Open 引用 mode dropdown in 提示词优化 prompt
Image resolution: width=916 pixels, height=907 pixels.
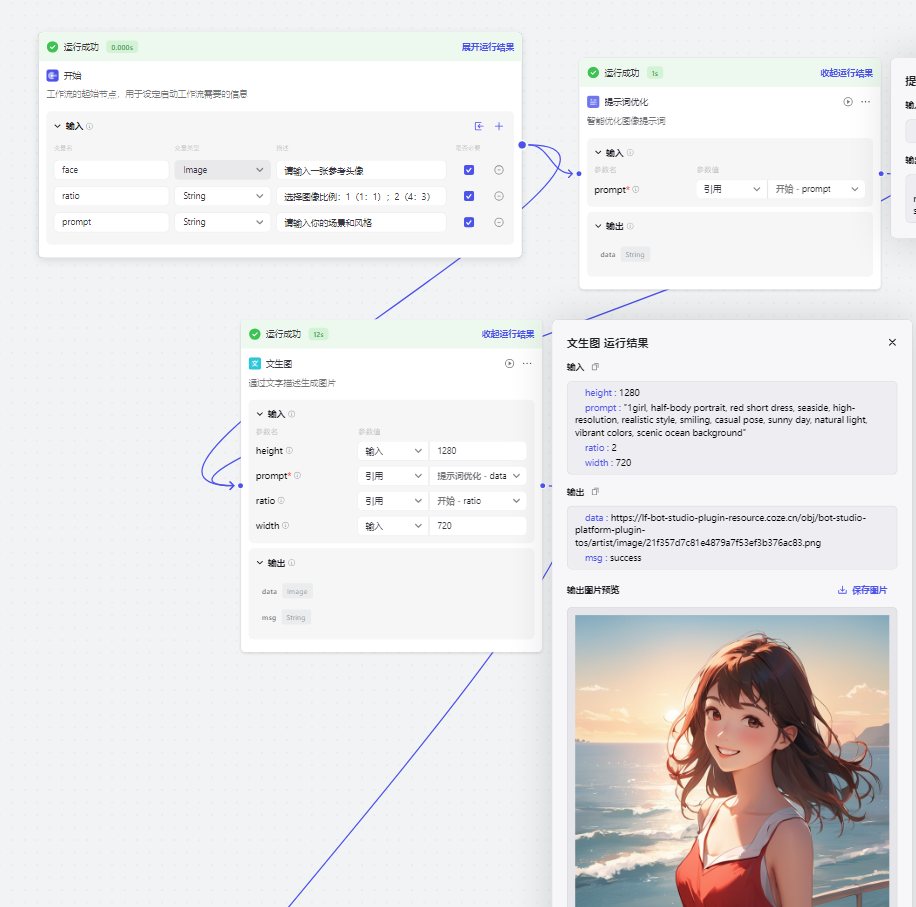click(731, 189)
